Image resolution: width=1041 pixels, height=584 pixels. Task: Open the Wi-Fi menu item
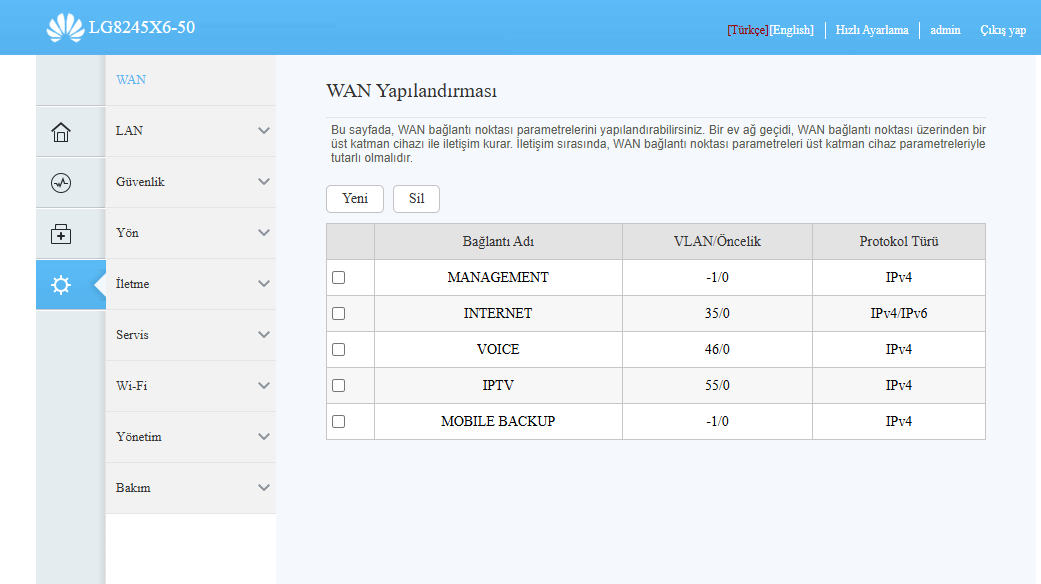pyautogui.click(x=191, y=386)
